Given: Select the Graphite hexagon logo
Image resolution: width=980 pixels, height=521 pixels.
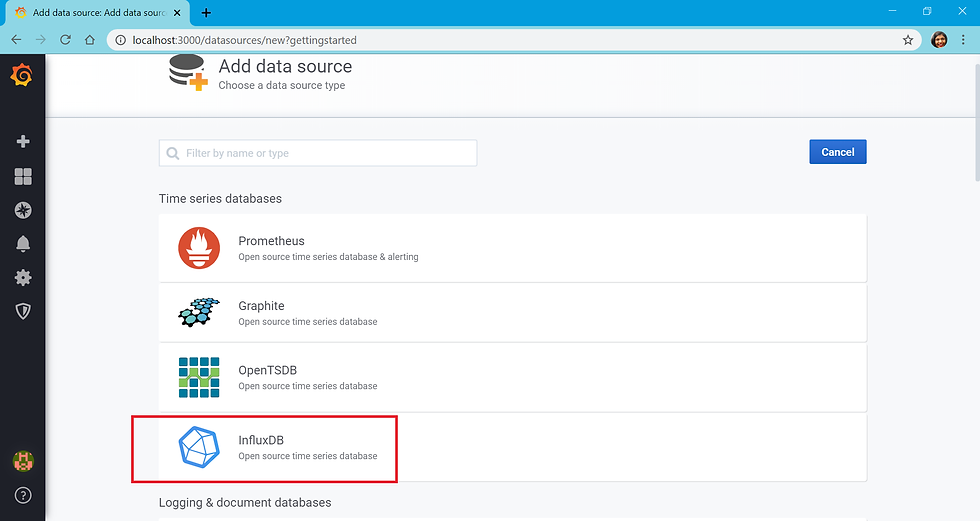Looking at the screenshot, I should click(x=199, y=312).
